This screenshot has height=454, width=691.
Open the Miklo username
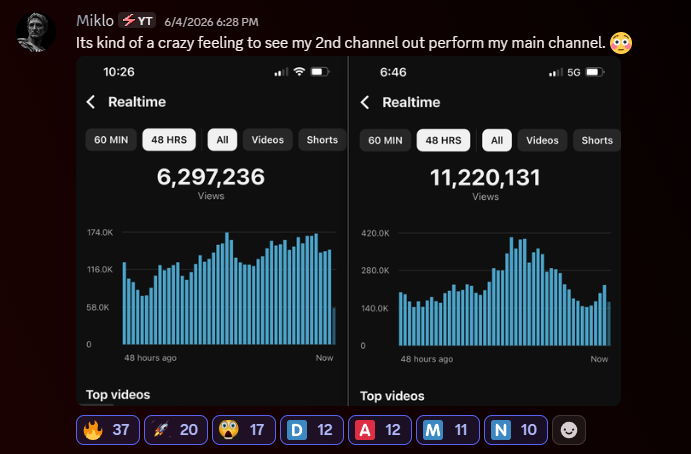pos(95,20)
